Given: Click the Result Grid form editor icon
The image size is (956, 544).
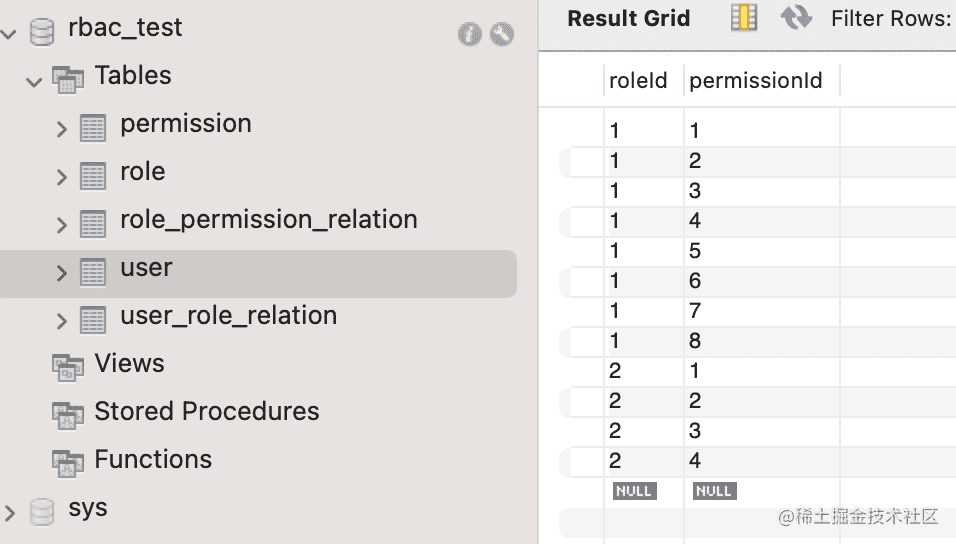Looking at the screenshot, I should coord(744,18).
